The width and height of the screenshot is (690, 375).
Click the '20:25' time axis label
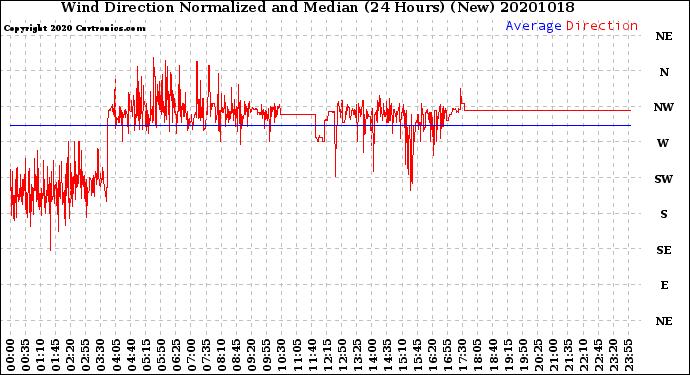click(538, 355)
